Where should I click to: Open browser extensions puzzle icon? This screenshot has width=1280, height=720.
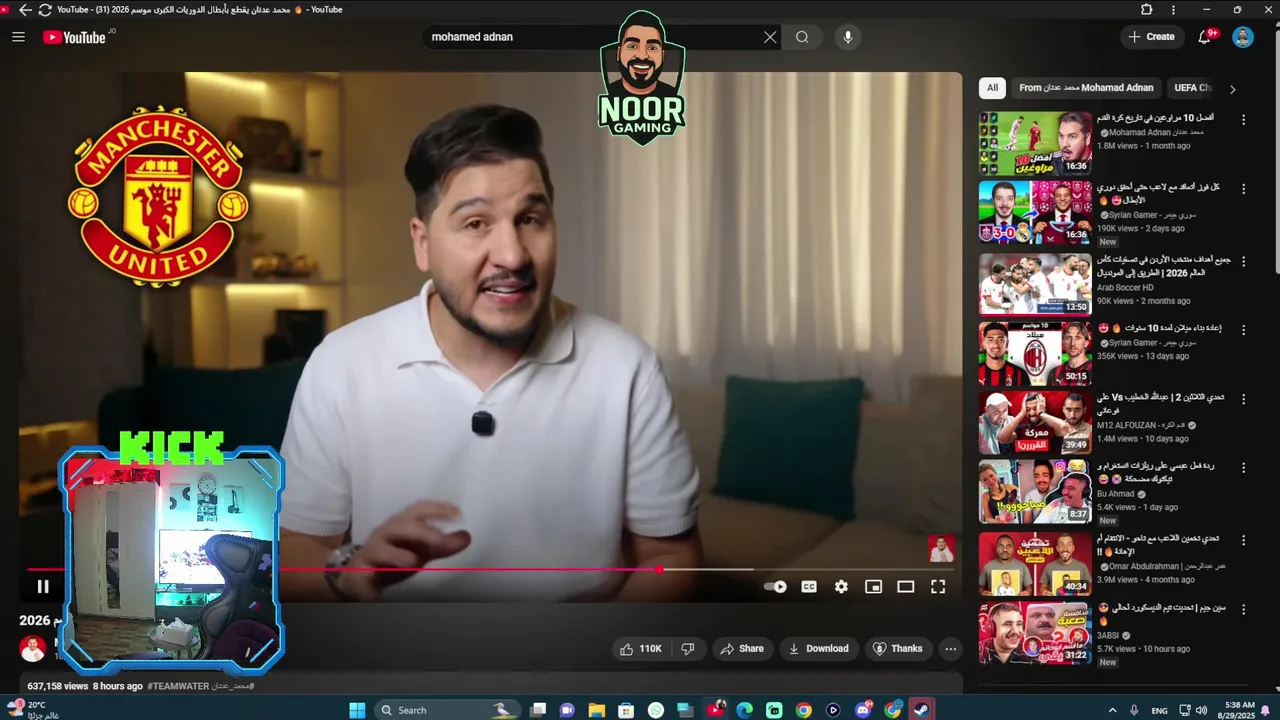click(1147, 10)
